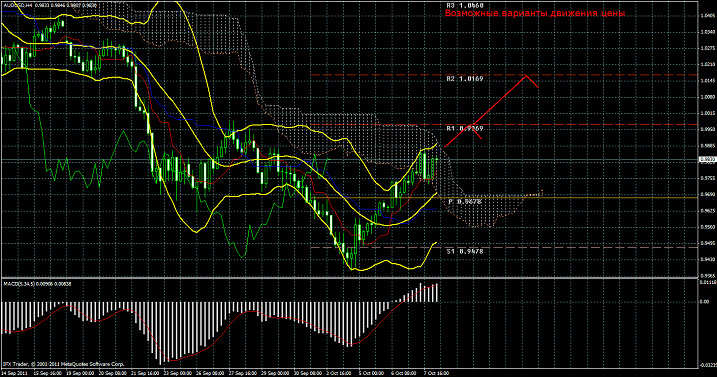Click the P 0.9678 pivot label

tap(465, 201)
